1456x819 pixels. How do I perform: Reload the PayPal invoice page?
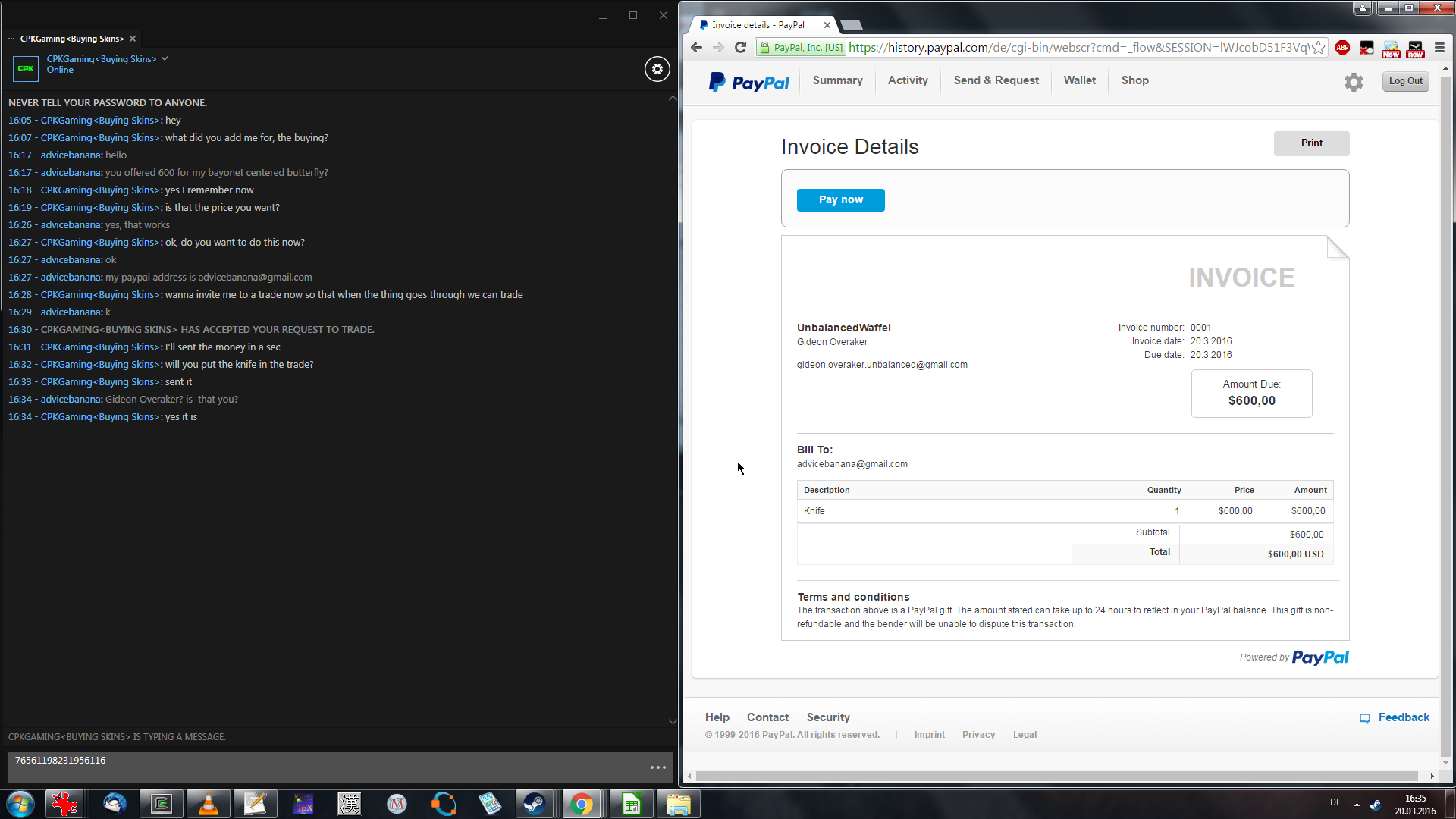click(741, 48)
